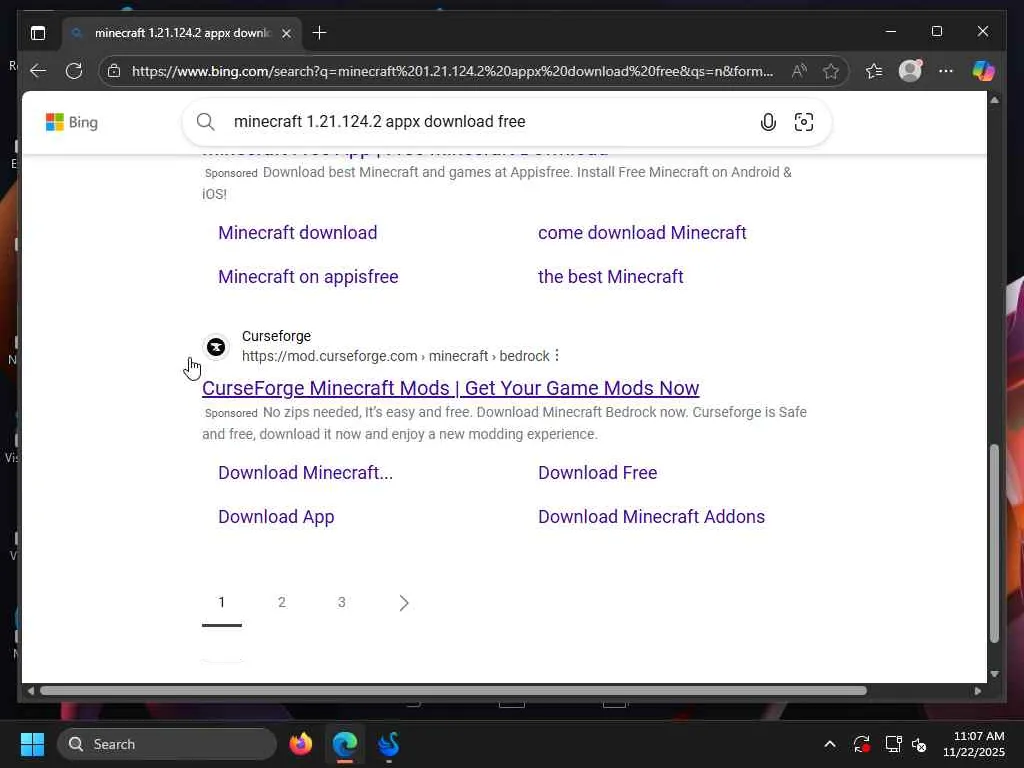Click the vertical scrollbar thumb
The width and height of the screenshot is (1024, 768).
click(x=994, y=543)
